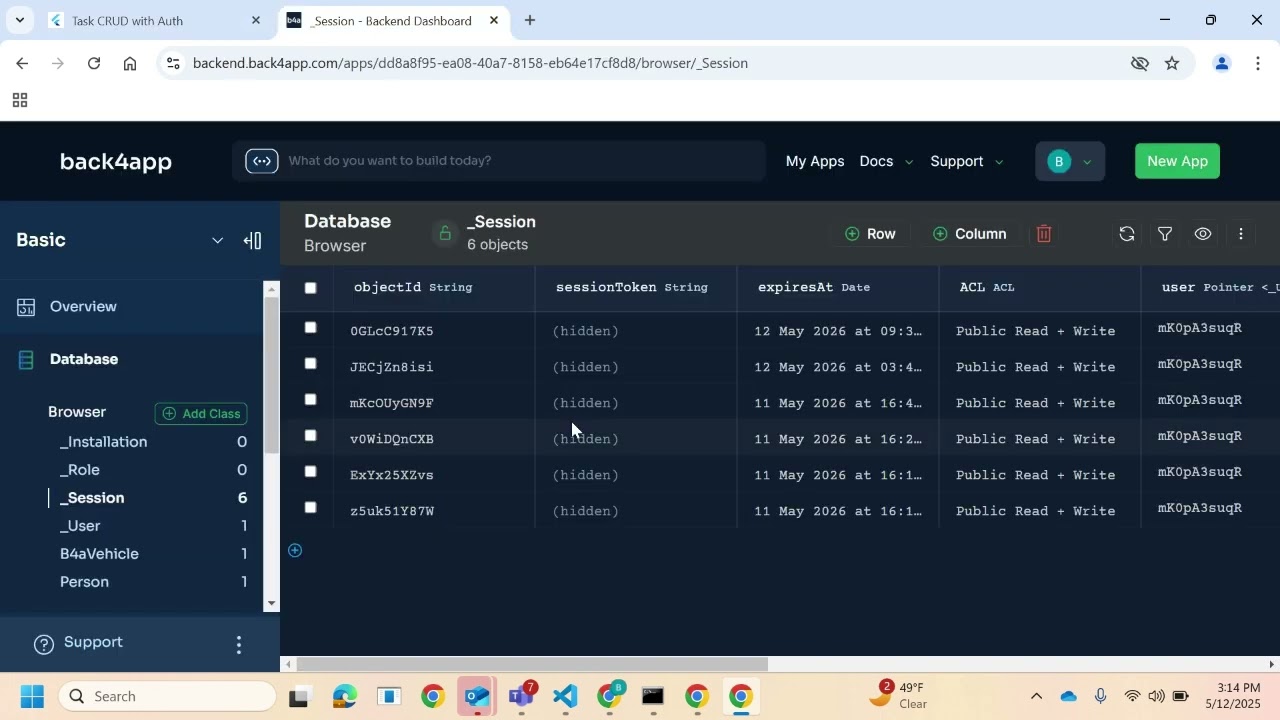Check the row mKcOUyGN9F
This screenshot has width=1280, height=720.
[310, 400]
